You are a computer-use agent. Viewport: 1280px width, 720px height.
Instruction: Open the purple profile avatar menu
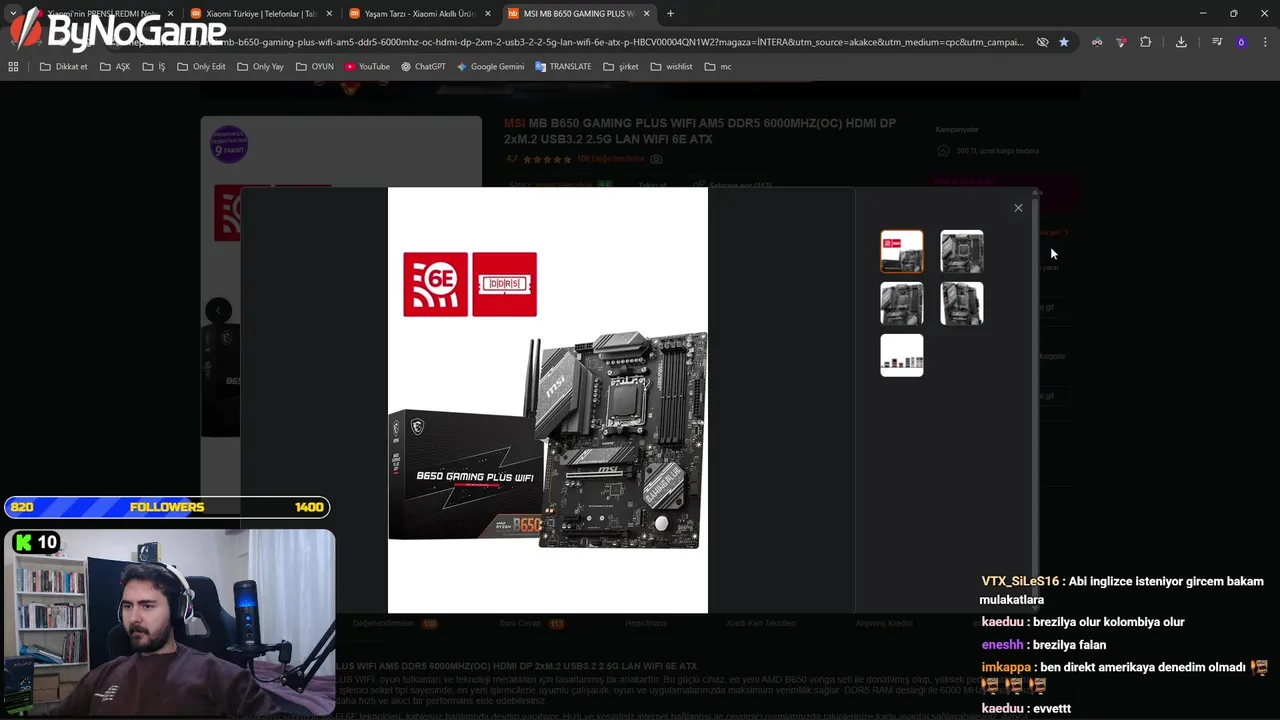(x=1241, y=42)
